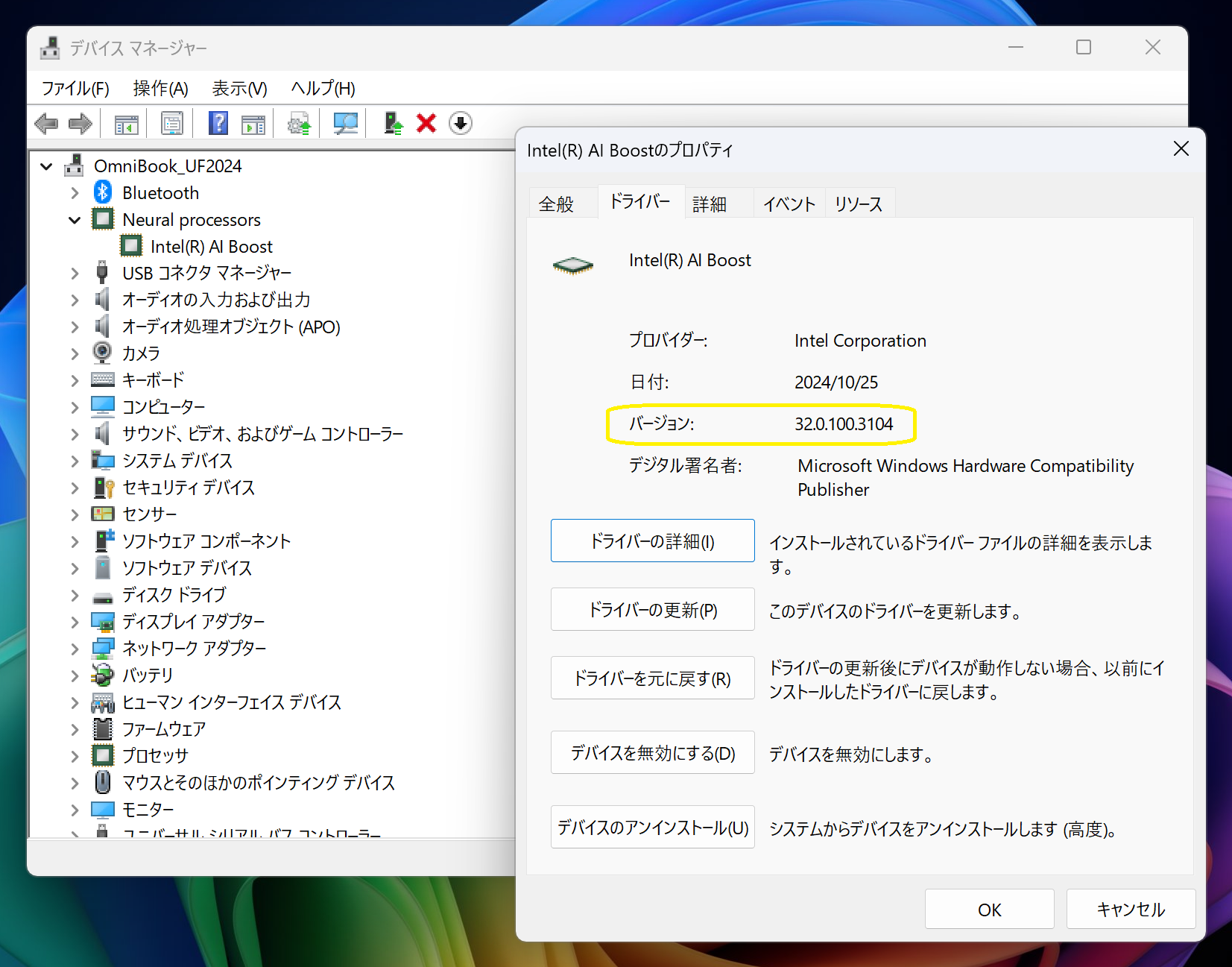Click the ドライバーの更新(P) button
The width and height of the screenshot is (1232, 967).
653,609
